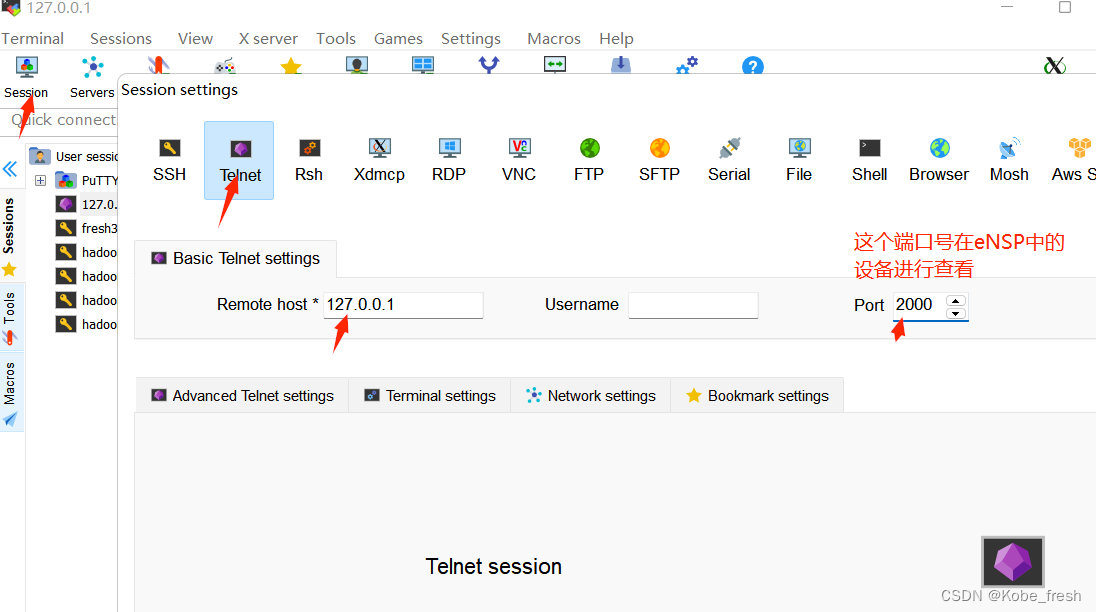Select the File session type

799,161
